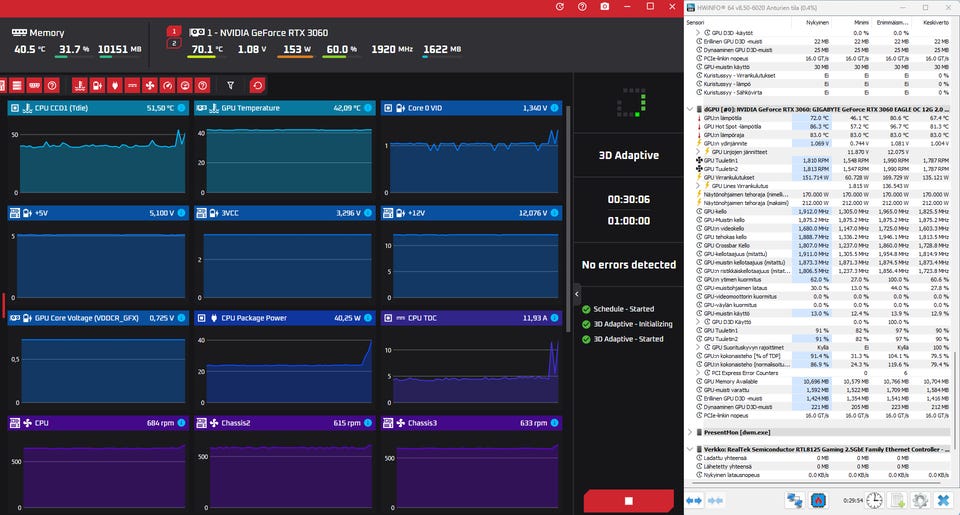Expand GPU Linjojen jännitteet row
Image resolution: width=960 pixels, height=515 pixels.
[698, 152]
